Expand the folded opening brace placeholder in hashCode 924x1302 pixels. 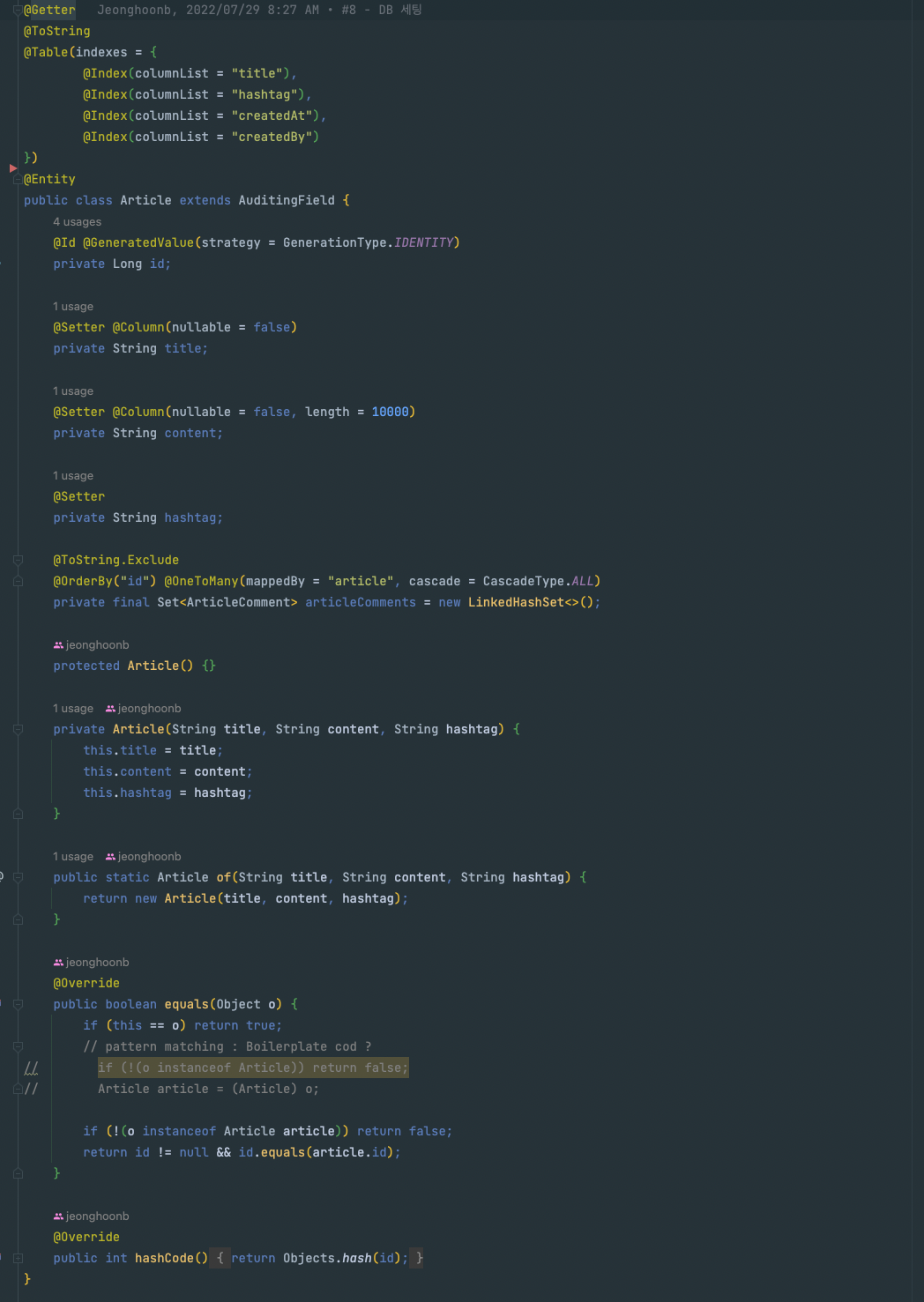coord(220,1259)
